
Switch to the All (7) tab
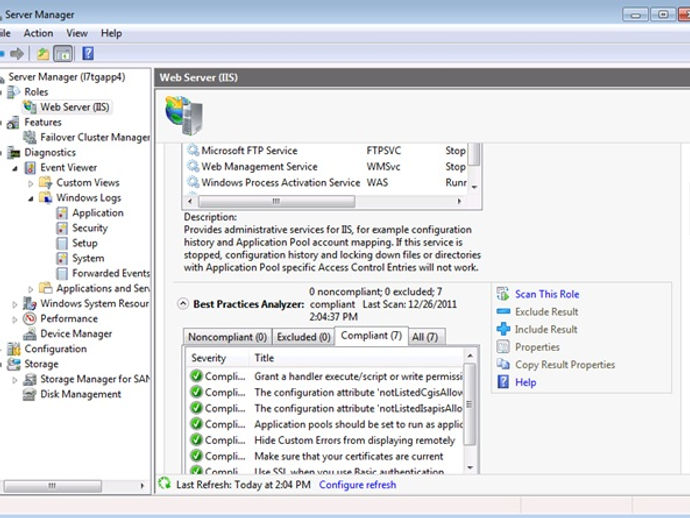pos(425,337)
